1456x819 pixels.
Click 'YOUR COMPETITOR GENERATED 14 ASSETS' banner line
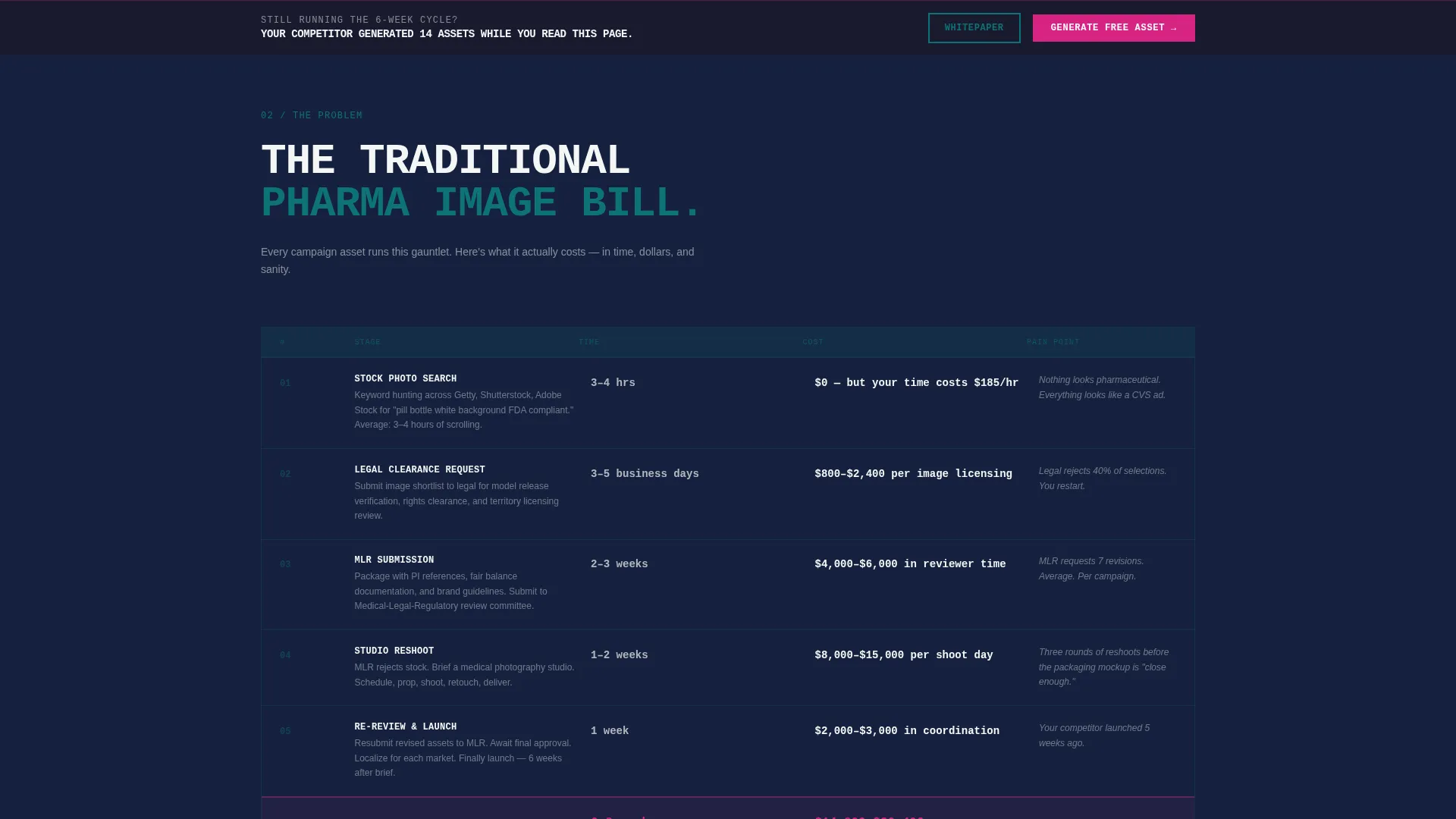point(447,34)
